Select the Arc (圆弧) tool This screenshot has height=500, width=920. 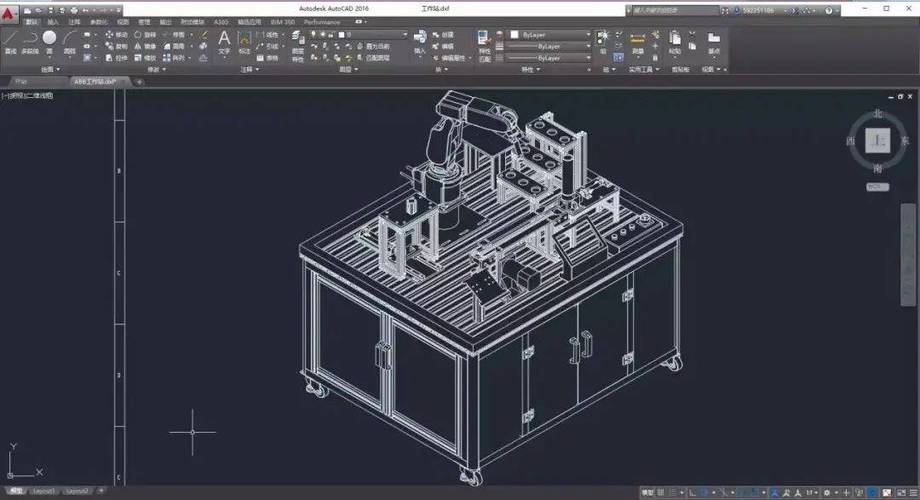(70, 42)
